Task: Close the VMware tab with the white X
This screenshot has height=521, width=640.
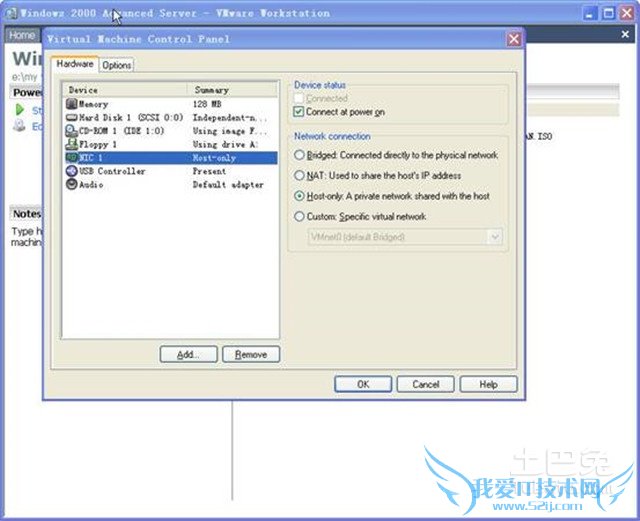Action: click(625, 34)
